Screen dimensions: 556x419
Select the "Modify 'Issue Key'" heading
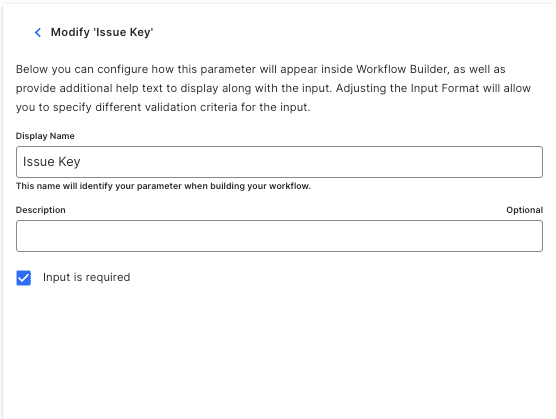(x=102, y=32)
